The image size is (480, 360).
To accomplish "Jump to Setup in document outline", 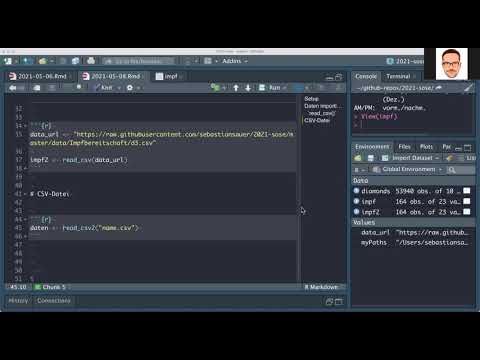I will click(x=311, y=99).
